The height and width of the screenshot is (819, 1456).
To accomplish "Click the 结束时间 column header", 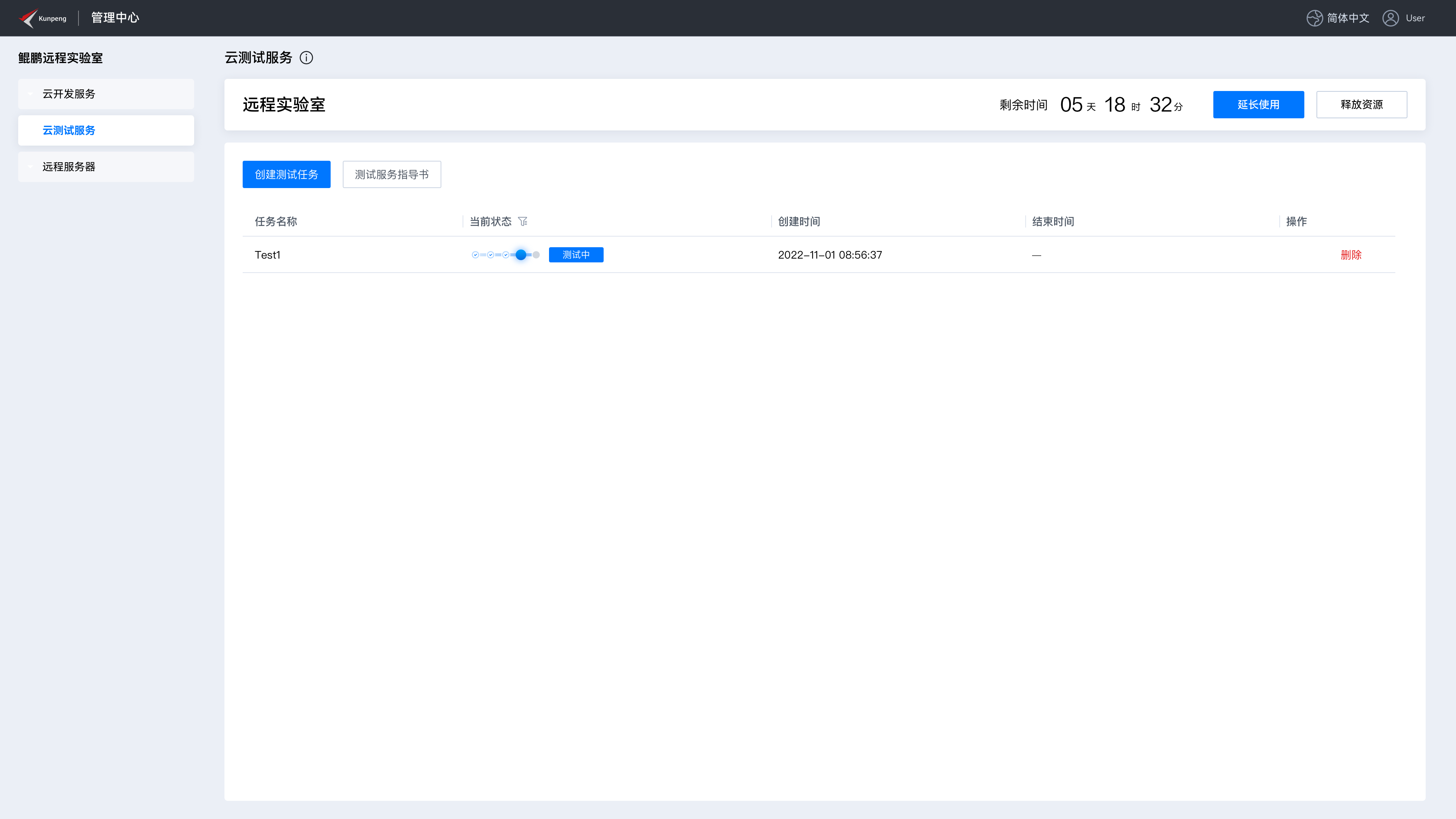I will point(1053,221).
